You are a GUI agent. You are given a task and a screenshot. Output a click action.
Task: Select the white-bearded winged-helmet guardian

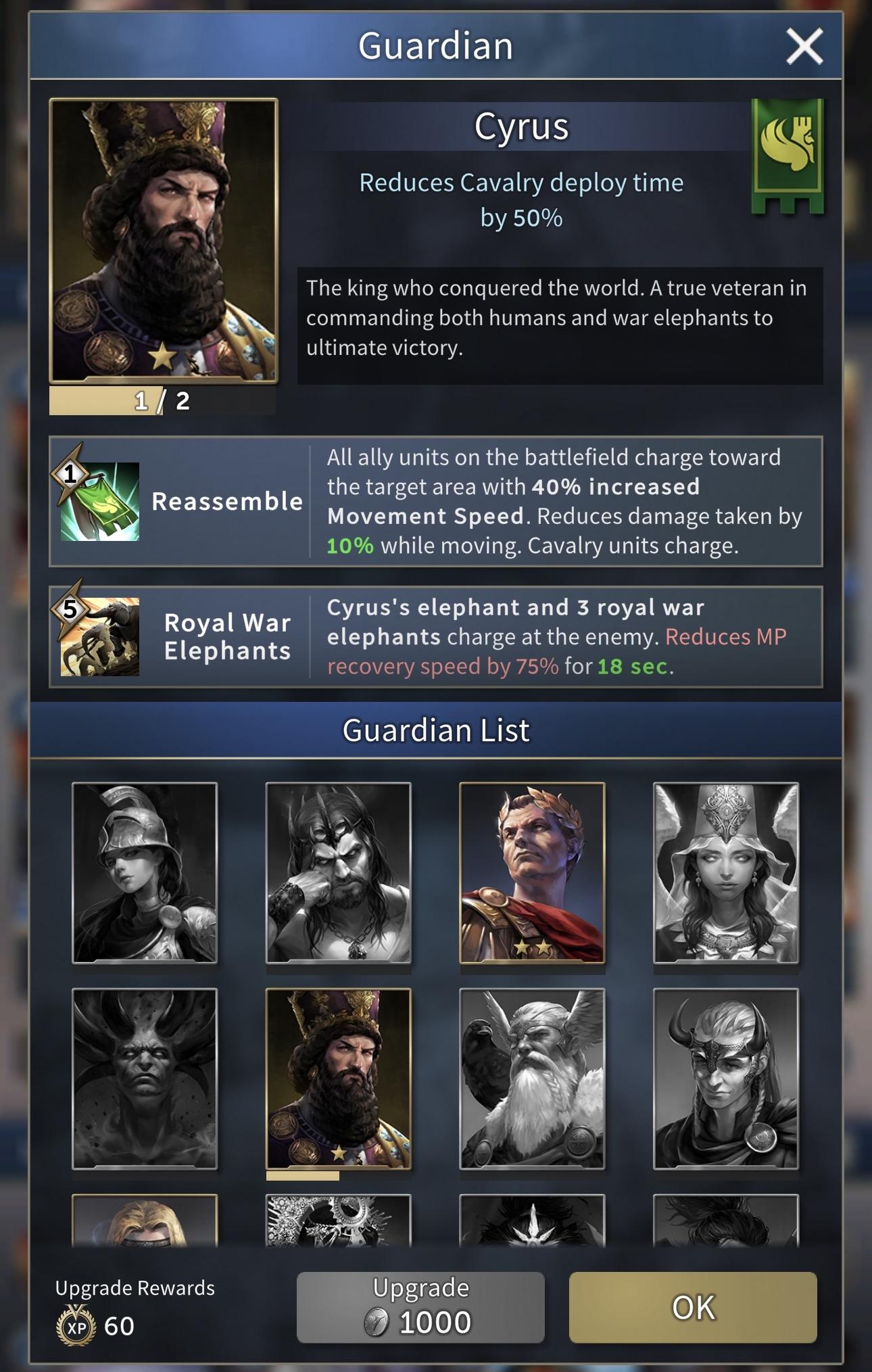tap(532, 1079)
